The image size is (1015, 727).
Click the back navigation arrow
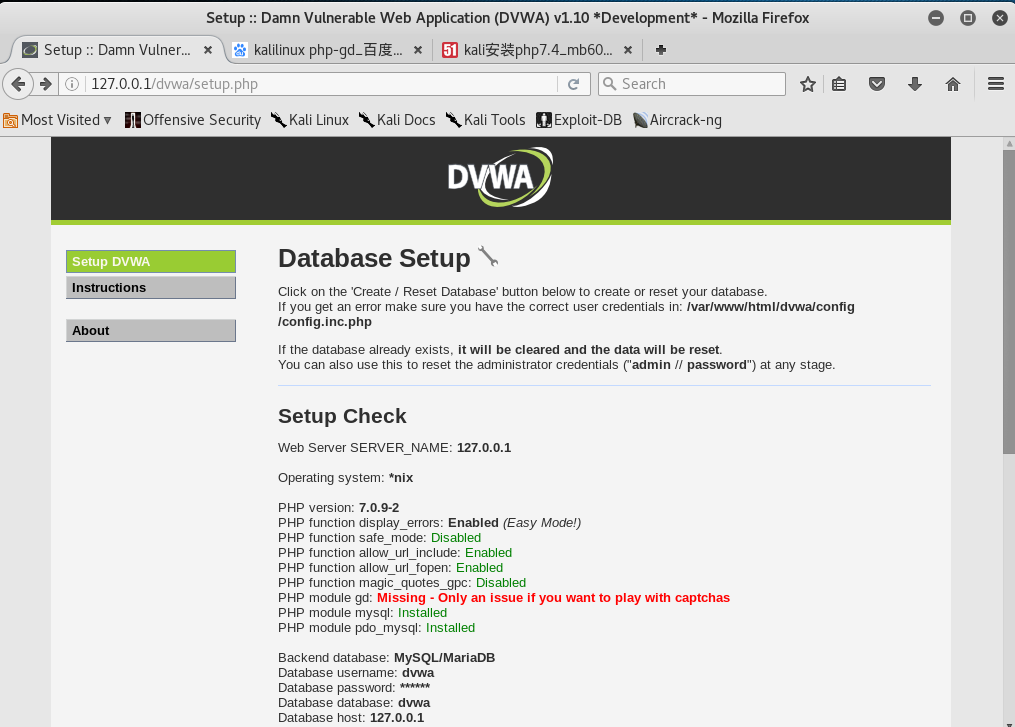[18, 84]
